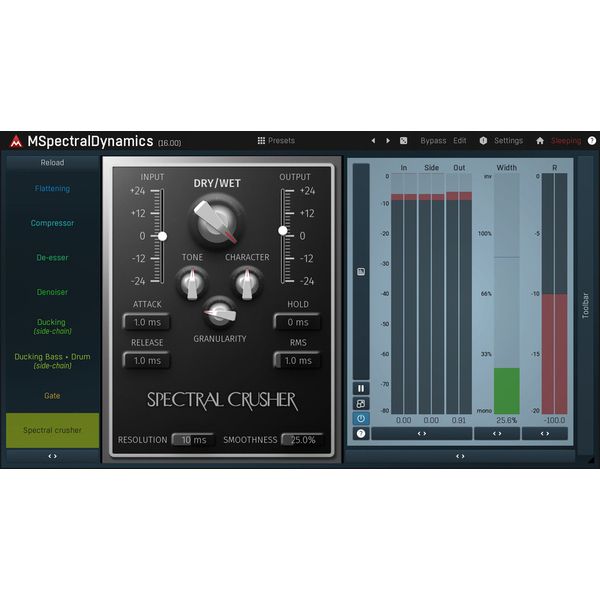Click the Reload button
Screen dimensions: 600x600
[52, 163]
